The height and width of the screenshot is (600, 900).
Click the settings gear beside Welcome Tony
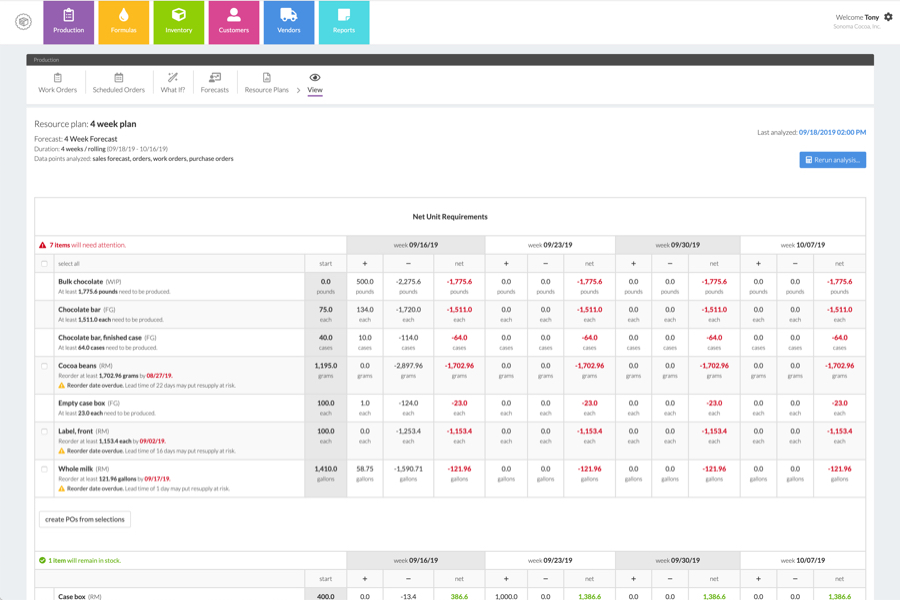coord(888,17)
